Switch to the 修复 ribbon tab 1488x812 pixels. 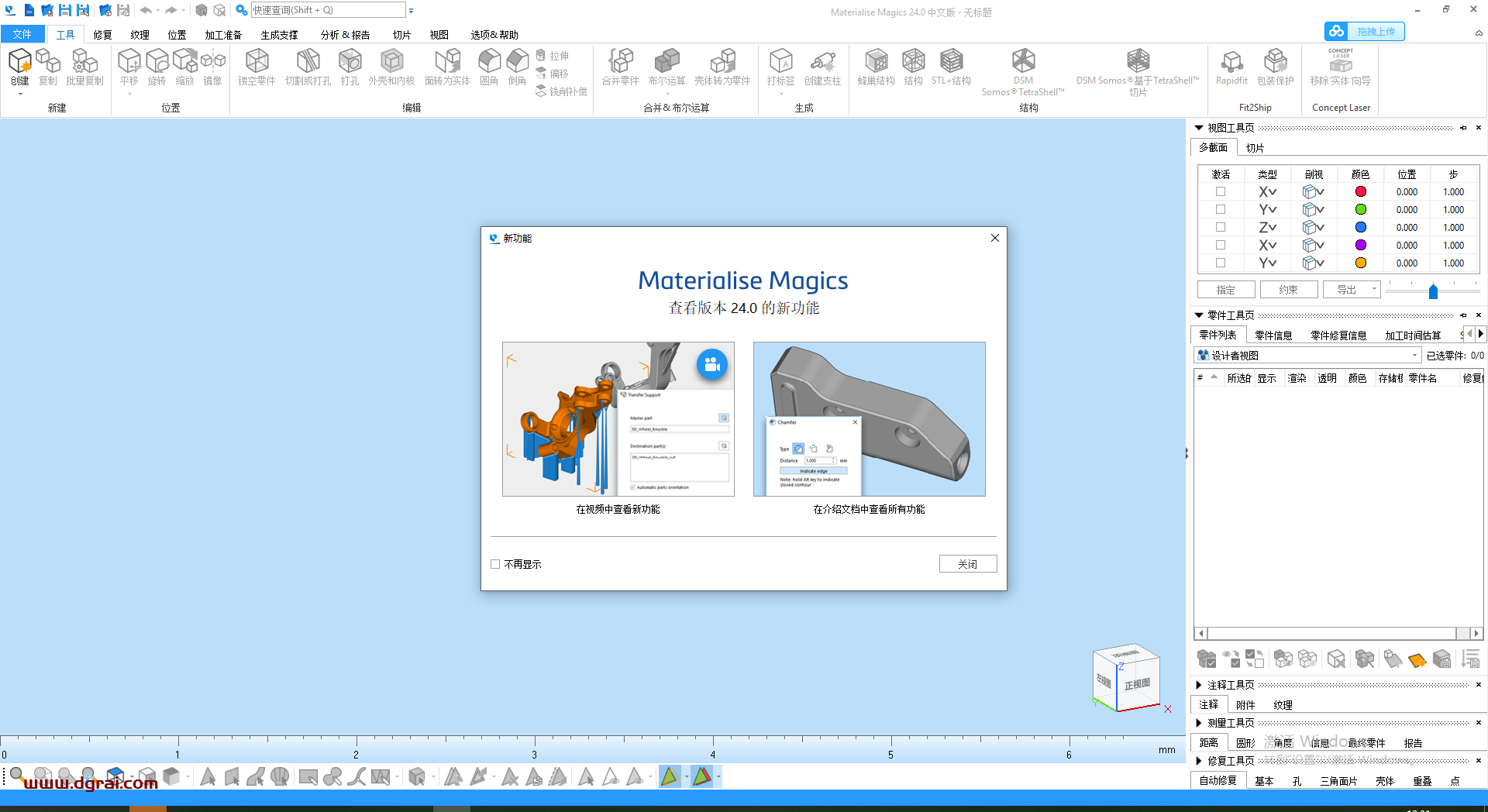pyautogui.click(x=102, y=35)
